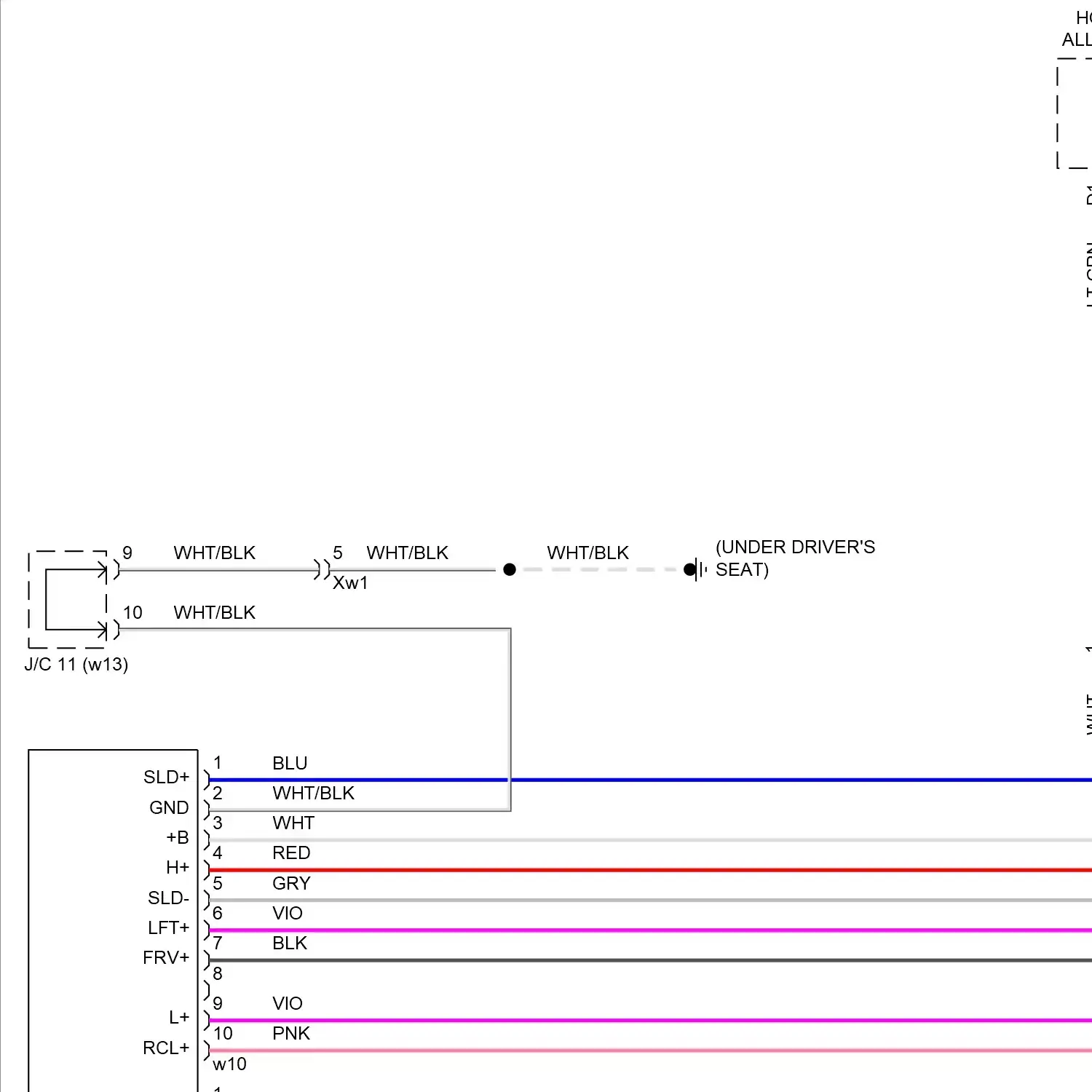Click the H+ terminal label
Image resolution: width=1092 pixels, height=1092 pixels.
coord(178,867)
